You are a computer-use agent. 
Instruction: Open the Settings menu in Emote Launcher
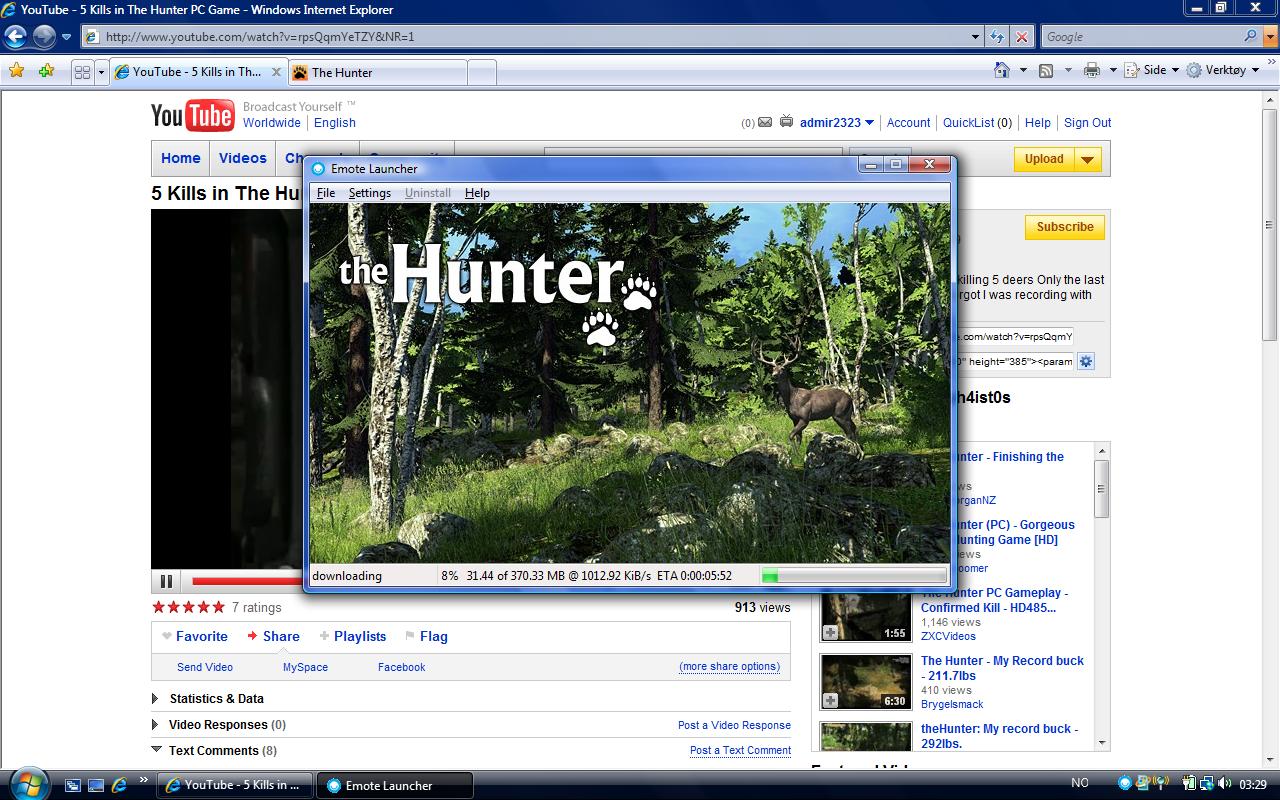click(370, 193)
